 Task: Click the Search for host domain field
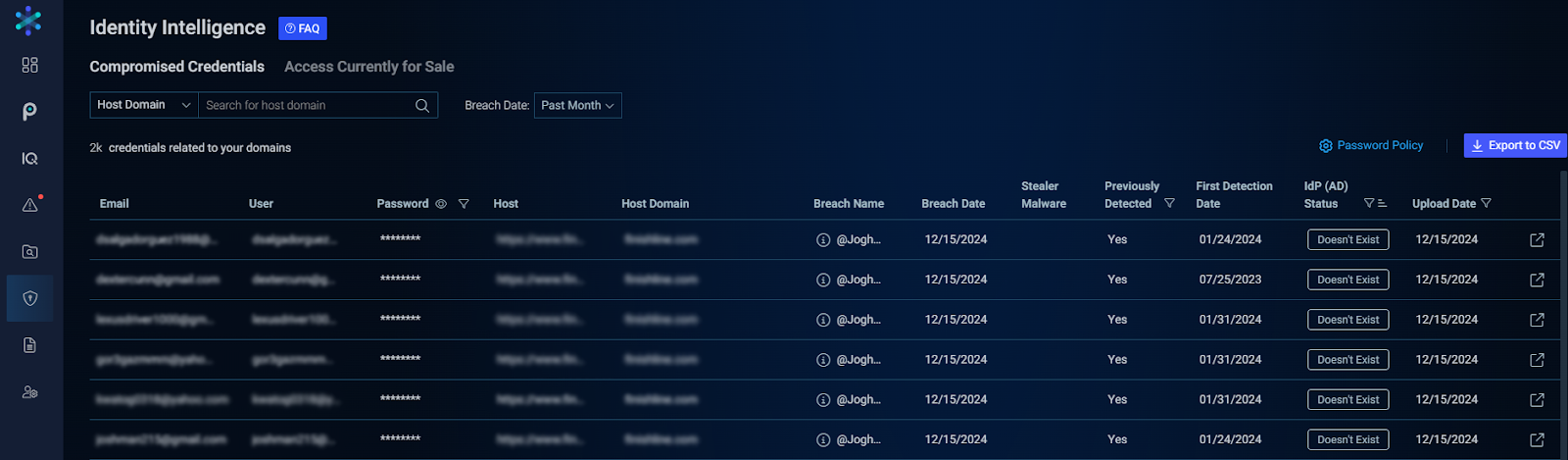coord(306,106)
